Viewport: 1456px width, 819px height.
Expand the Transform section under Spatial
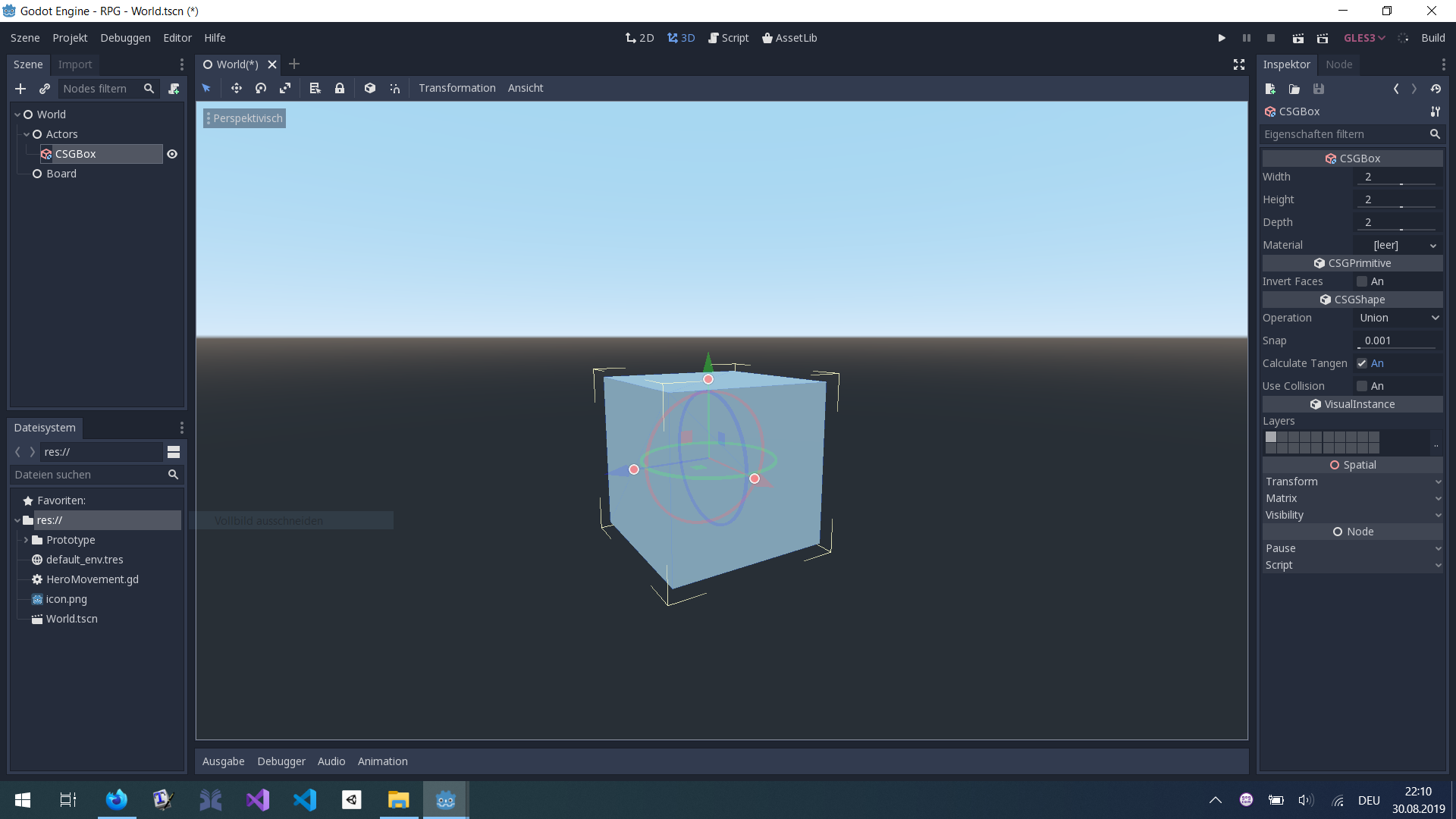click(1353, 482)
